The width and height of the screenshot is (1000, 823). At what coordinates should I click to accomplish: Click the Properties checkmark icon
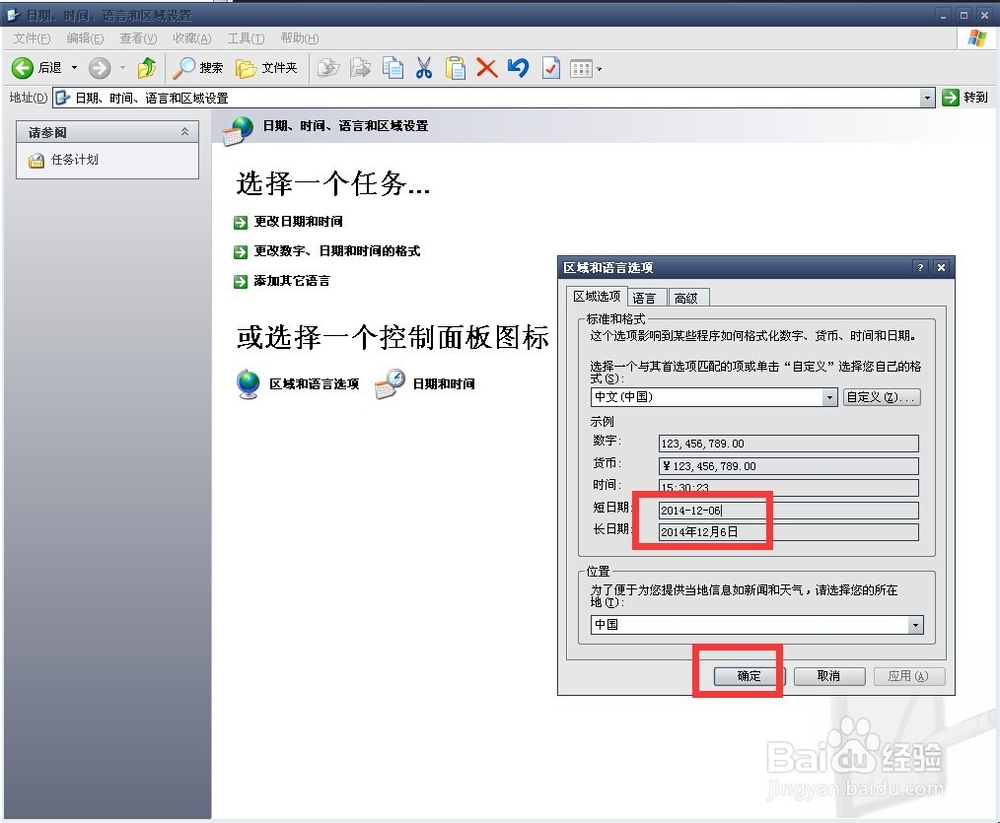click(550, 68)
